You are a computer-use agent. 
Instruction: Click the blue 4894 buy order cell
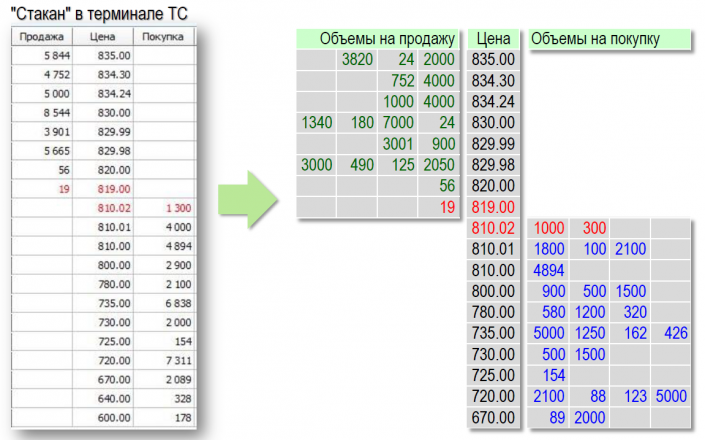coord(551,269)
